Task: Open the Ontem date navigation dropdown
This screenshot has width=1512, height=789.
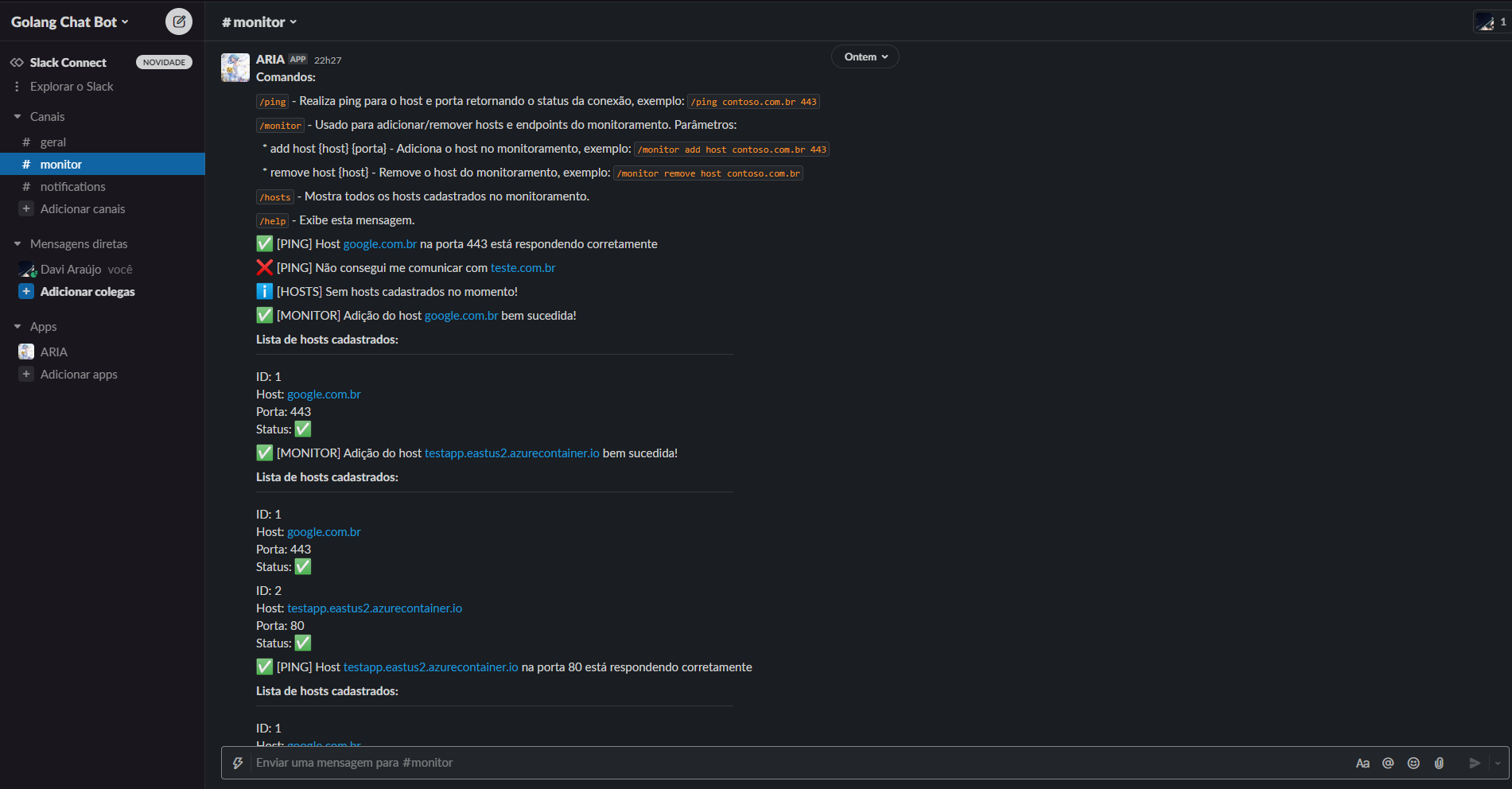Action: pyautogui.click(x=865, y=56)
